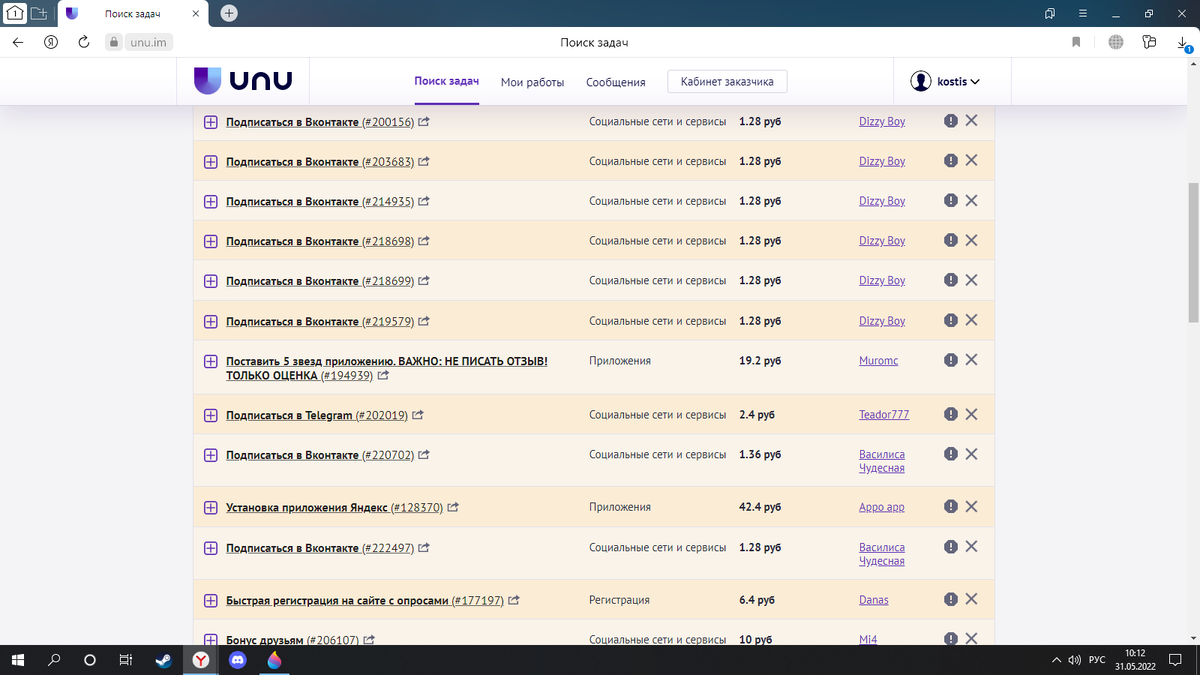Open system volume icon in tray
Viewport: 1200px width, 675px height.
(1075, 660)
